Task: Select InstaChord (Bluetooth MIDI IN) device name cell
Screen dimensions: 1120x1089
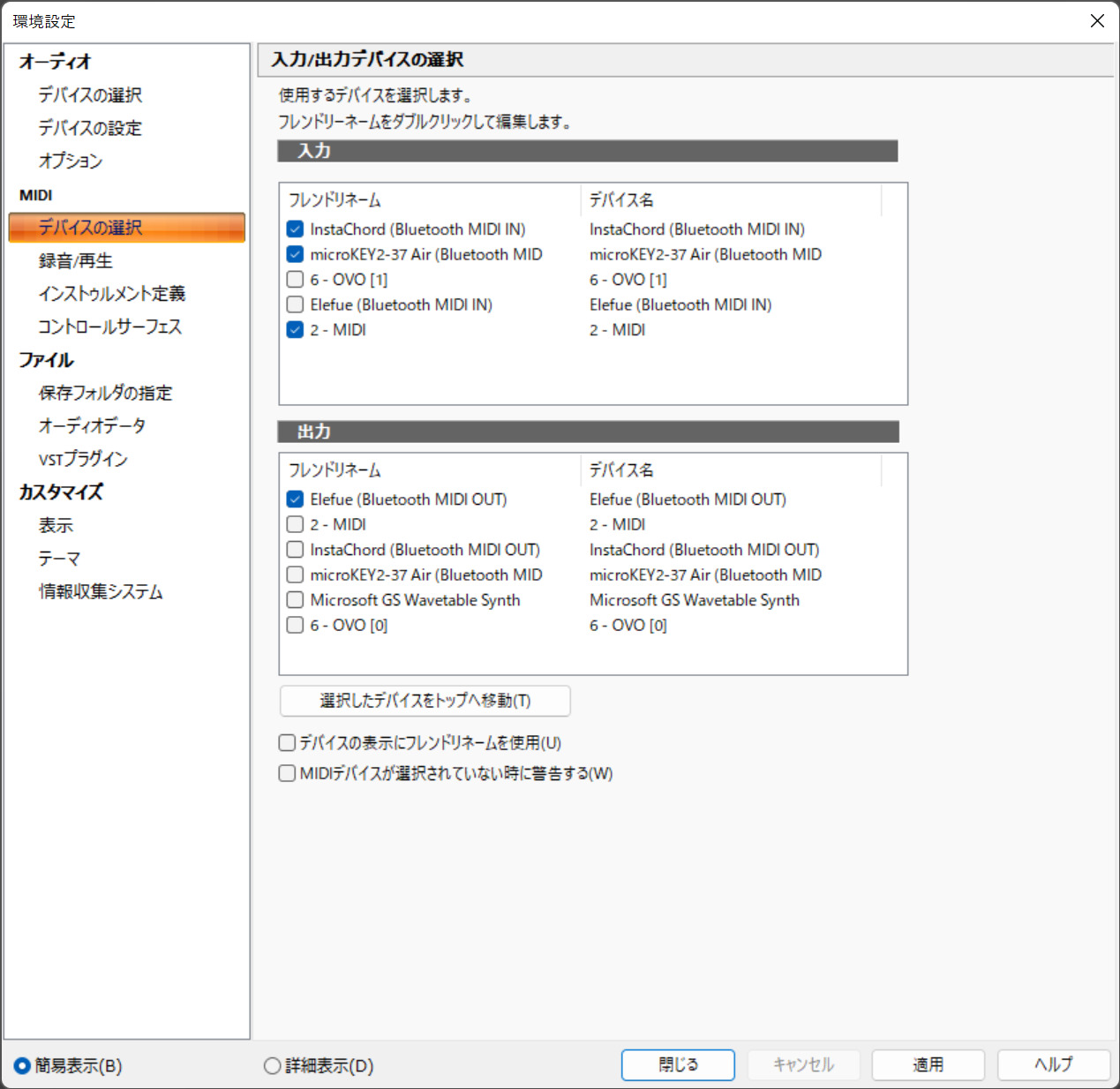Action: point(697,229)
